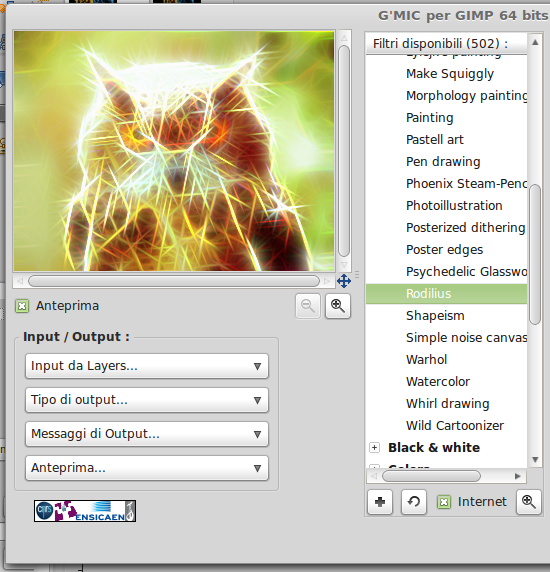Open the Tipo di output dropdown
This screenshot has height=572, width=550.
tap(147, 400)
